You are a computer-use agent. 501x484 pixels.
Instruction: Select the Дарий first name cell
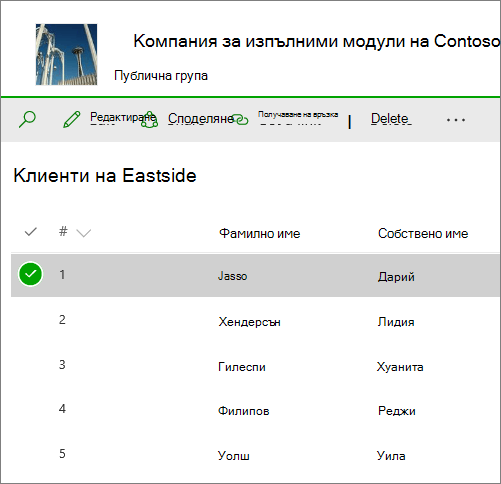click(x=396, y=277)
